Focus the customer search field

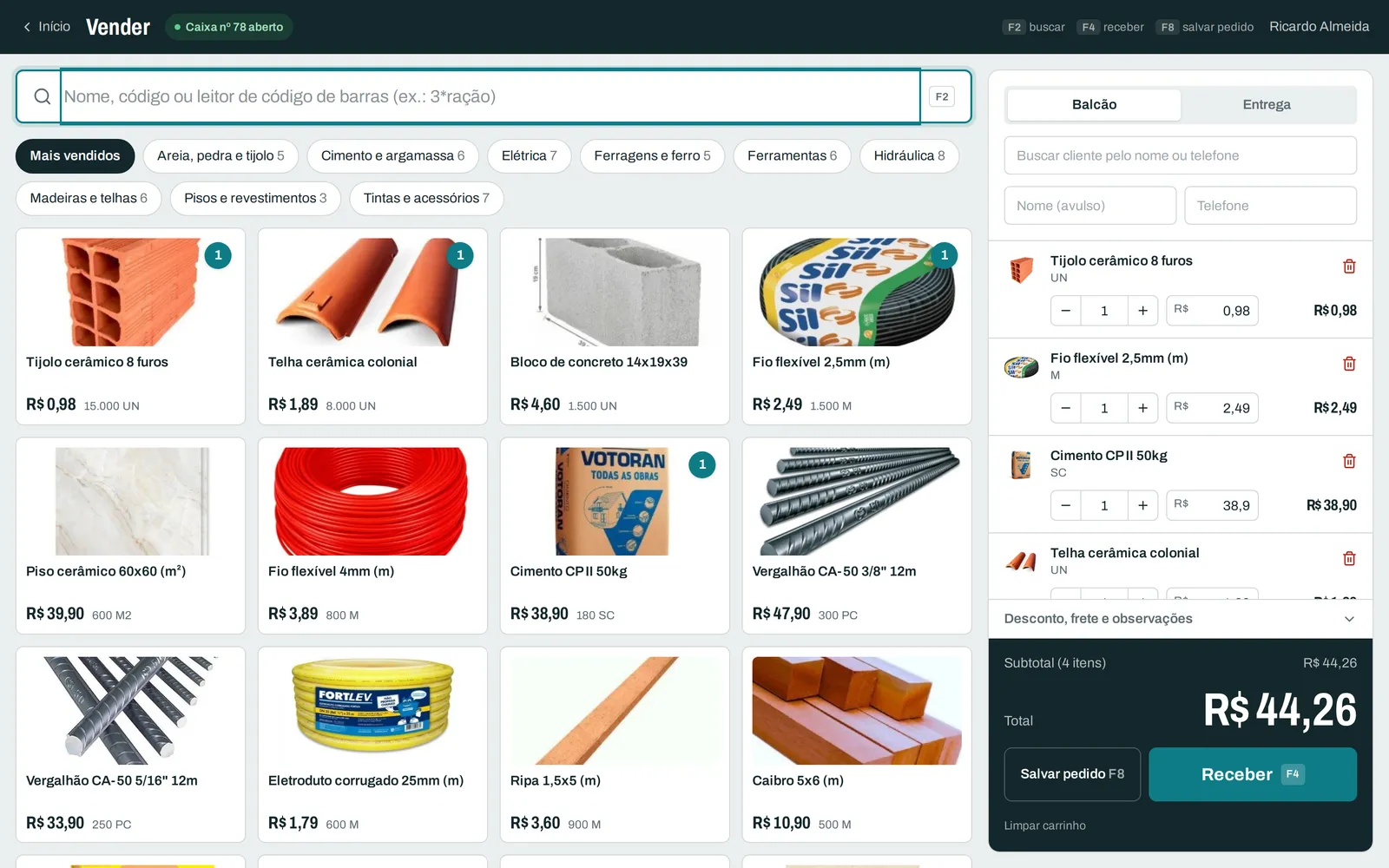click(x=1181, y=155)
